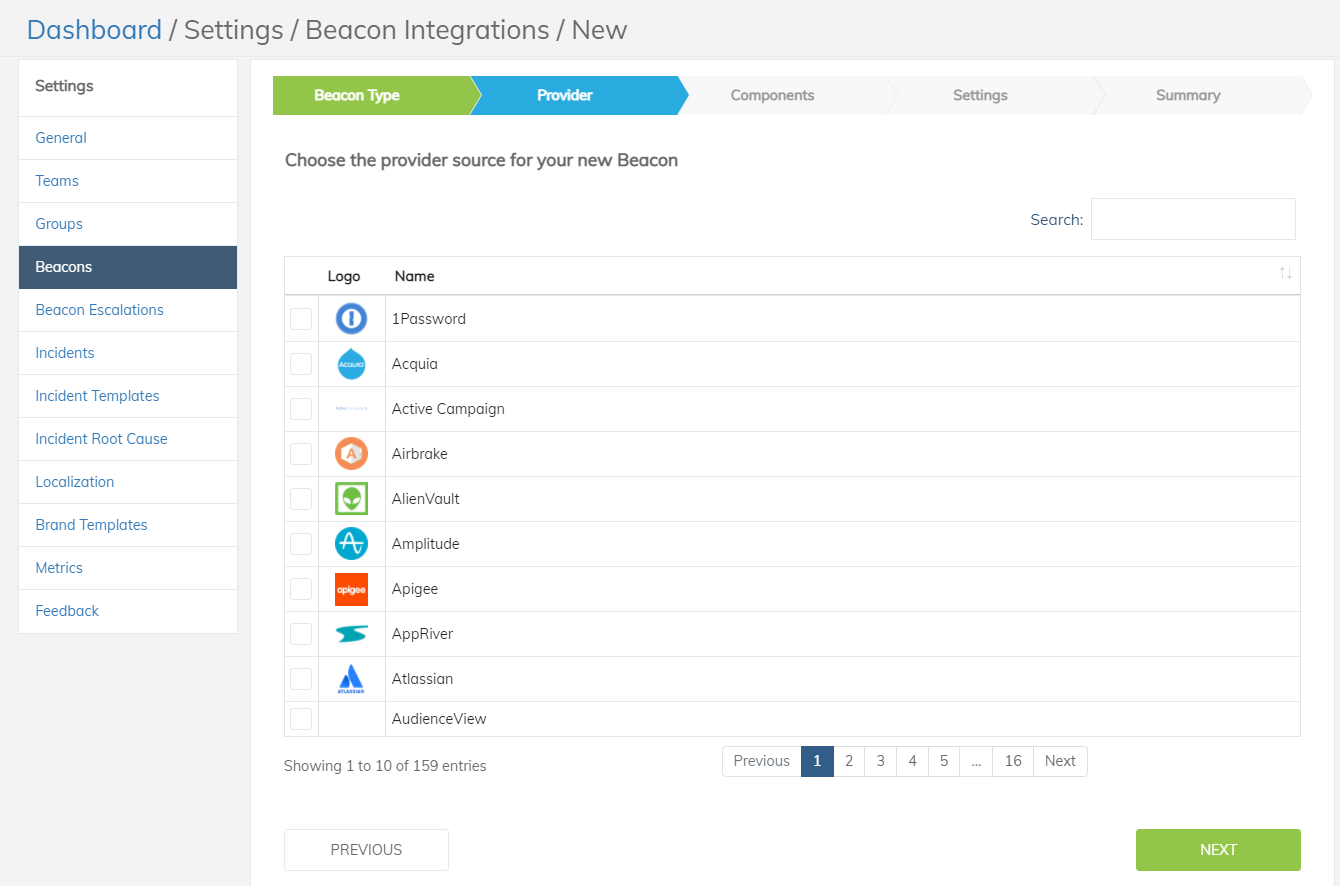The width and height of the screenshot is (1340, 886).
Task: Check the 1Password provider checkbox
Action: (x=301, y=319)
